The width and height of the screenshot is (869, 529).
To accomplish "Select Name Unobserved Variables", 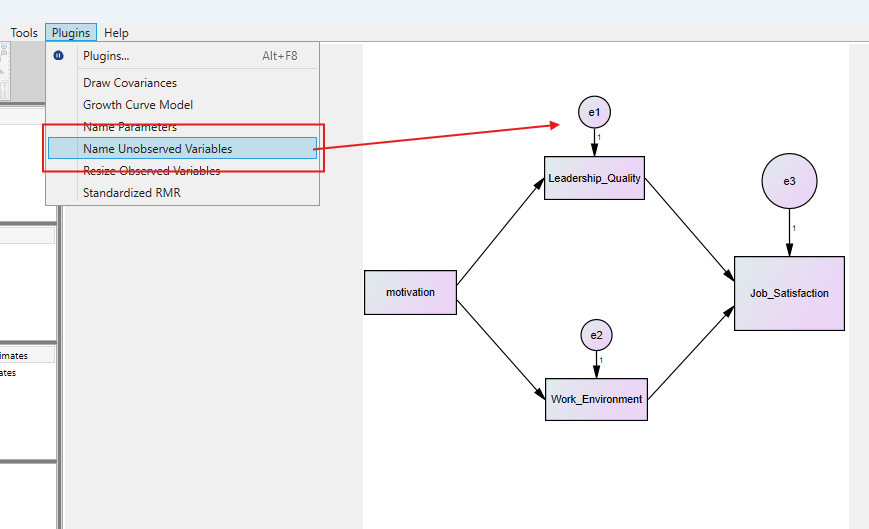I will [x=157, y=149].
